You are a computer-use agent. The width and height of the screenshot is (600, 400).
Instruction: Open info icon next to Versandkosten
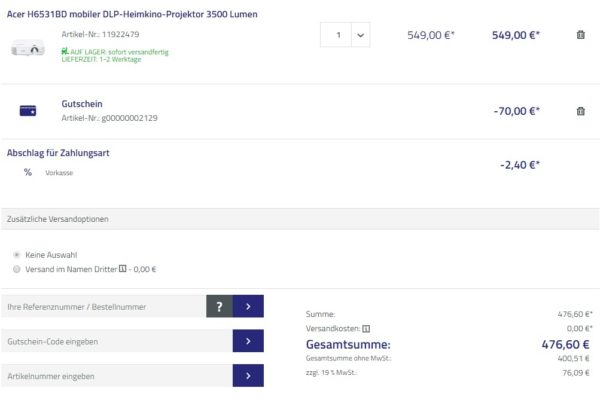coord(366,328)
